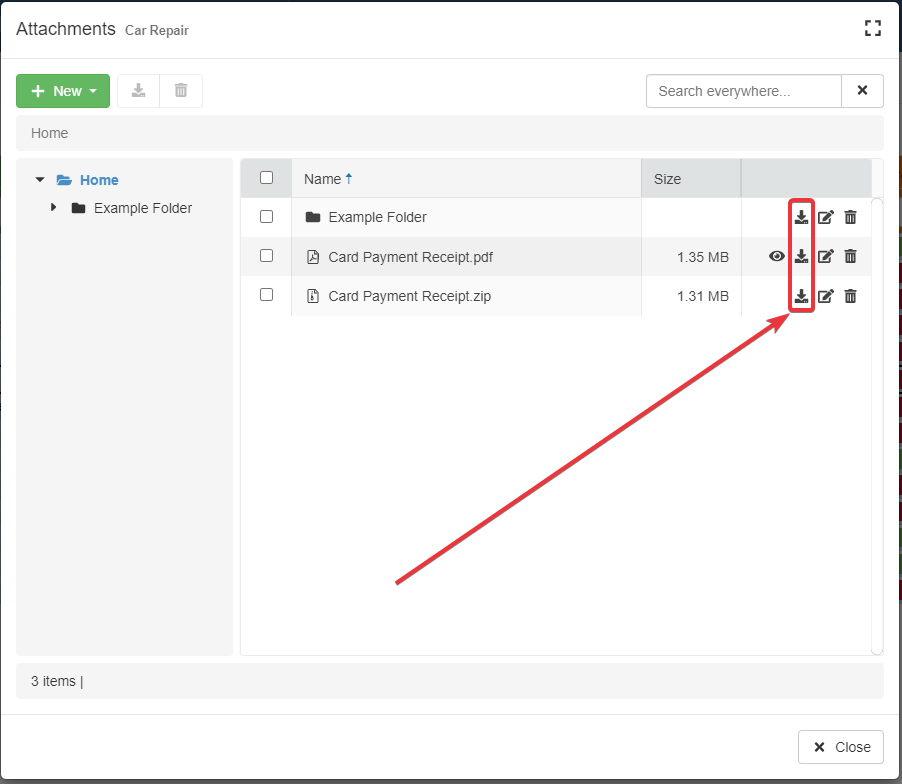
Task: Delete Card Payment Receipt.zip with trash icon
Action: (850, 296)
